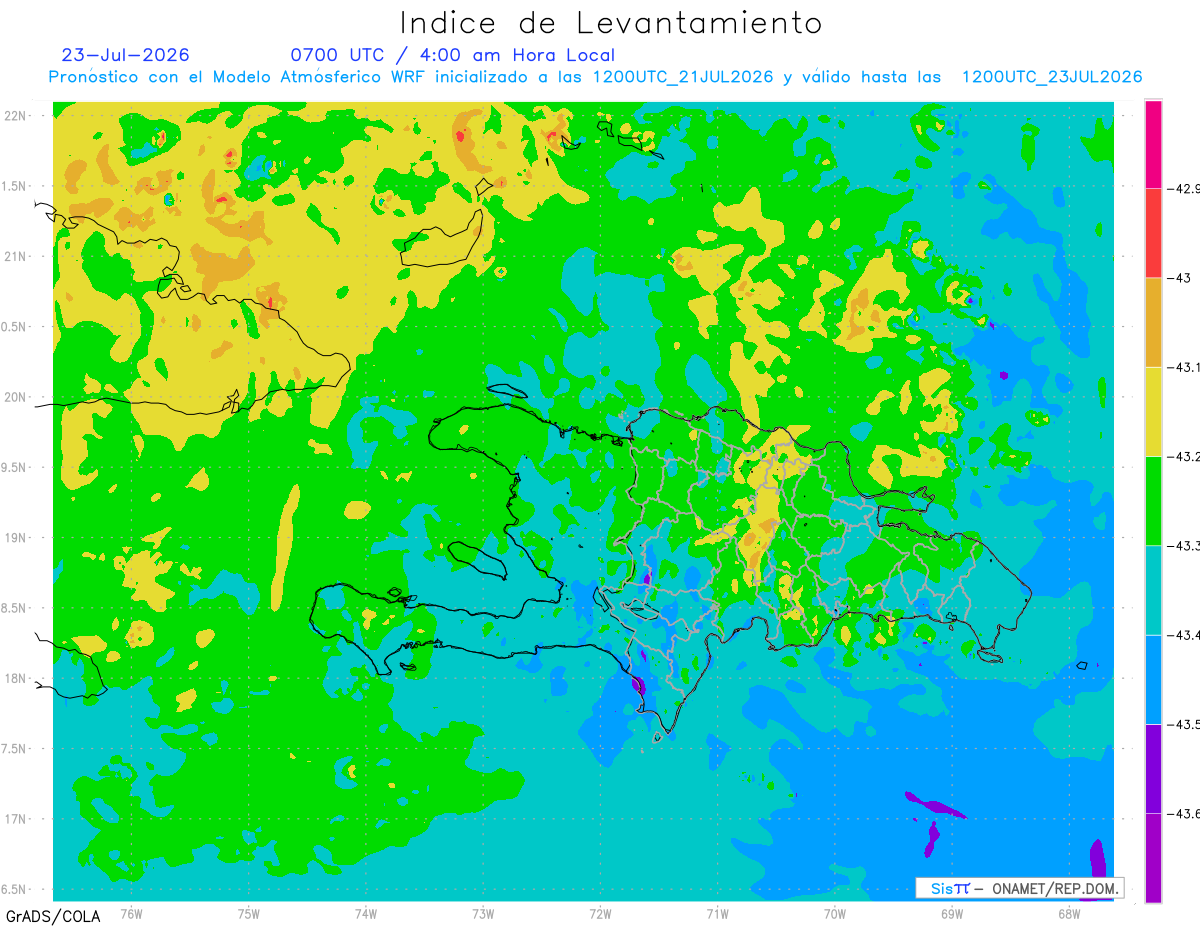Screen dimensions: 1200x927
Task: Click the legend value "-43.5"
Action: (1185, 724)
